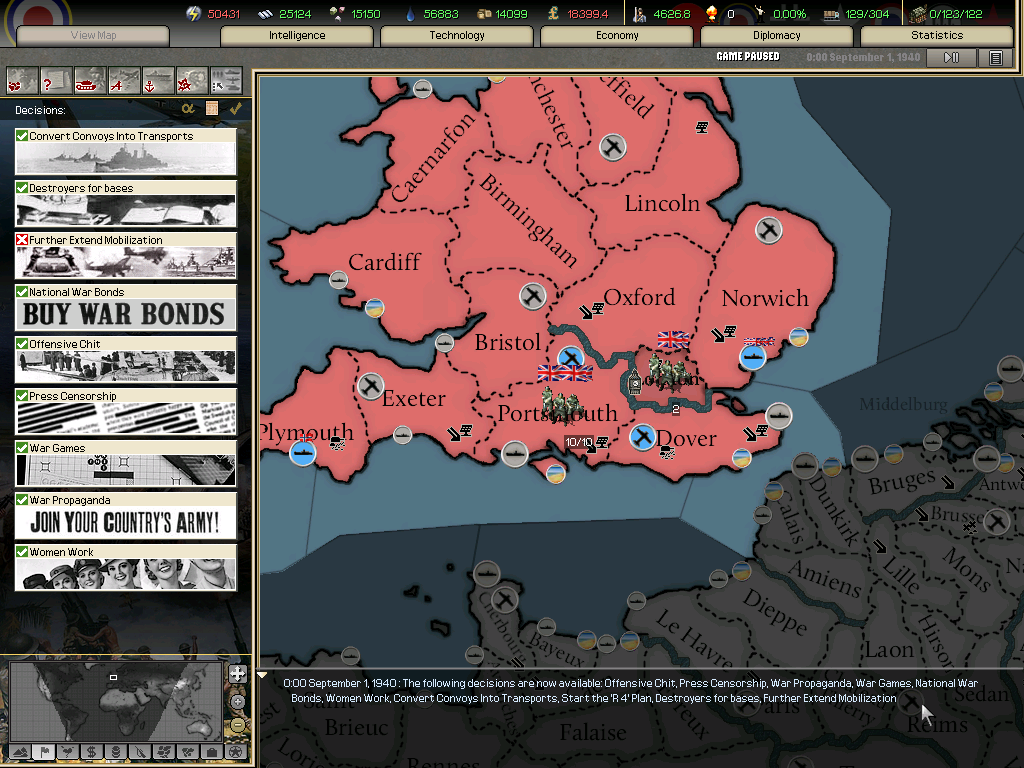Image resolution: width=1024 pixels, height=768 pixels.
Task: Select the political flag map mode icon
Action: click(x=44, y=752)
